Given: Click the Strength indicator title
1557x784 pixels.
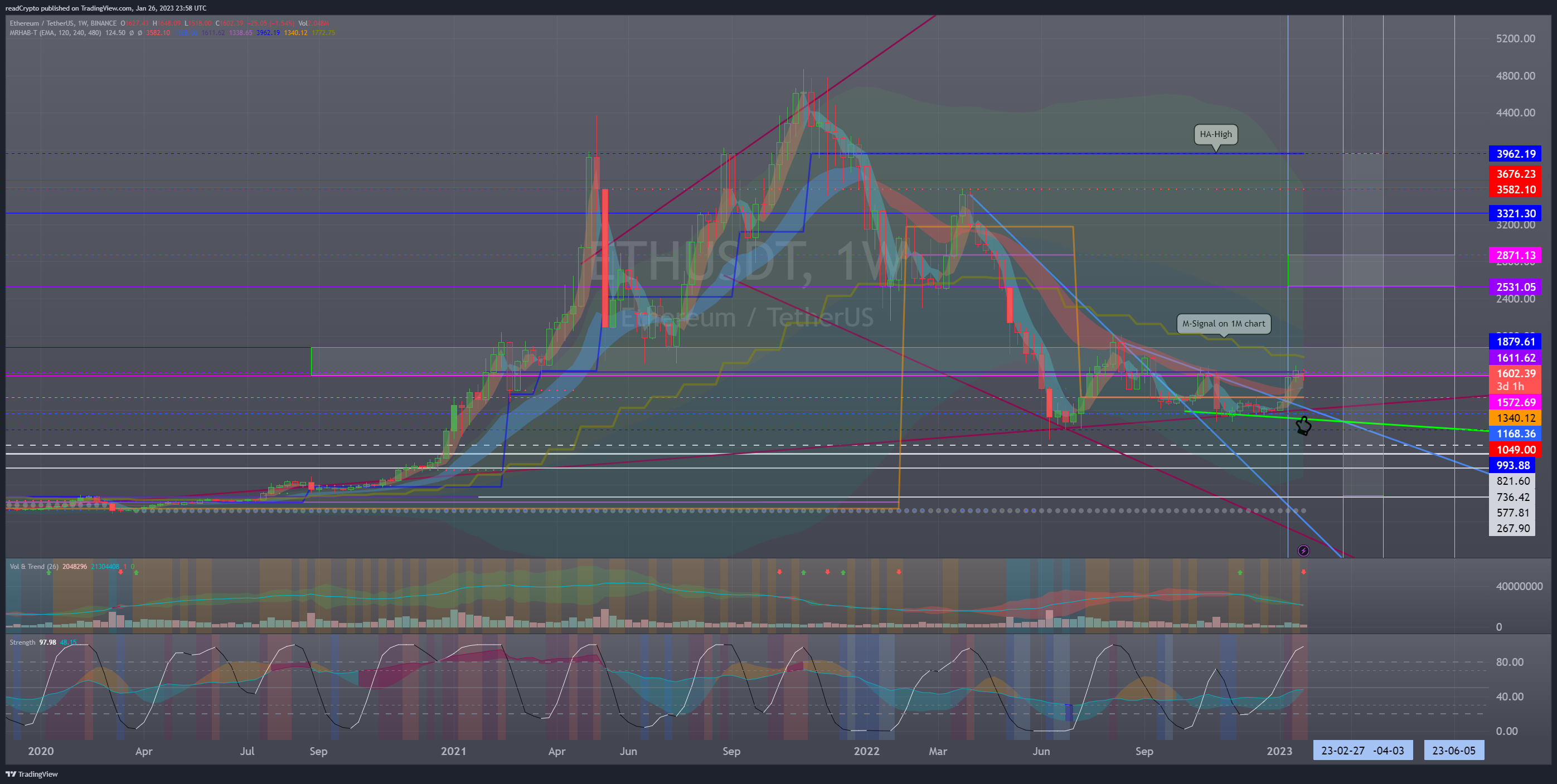Looking at the screenshot, I should (22, 642).
